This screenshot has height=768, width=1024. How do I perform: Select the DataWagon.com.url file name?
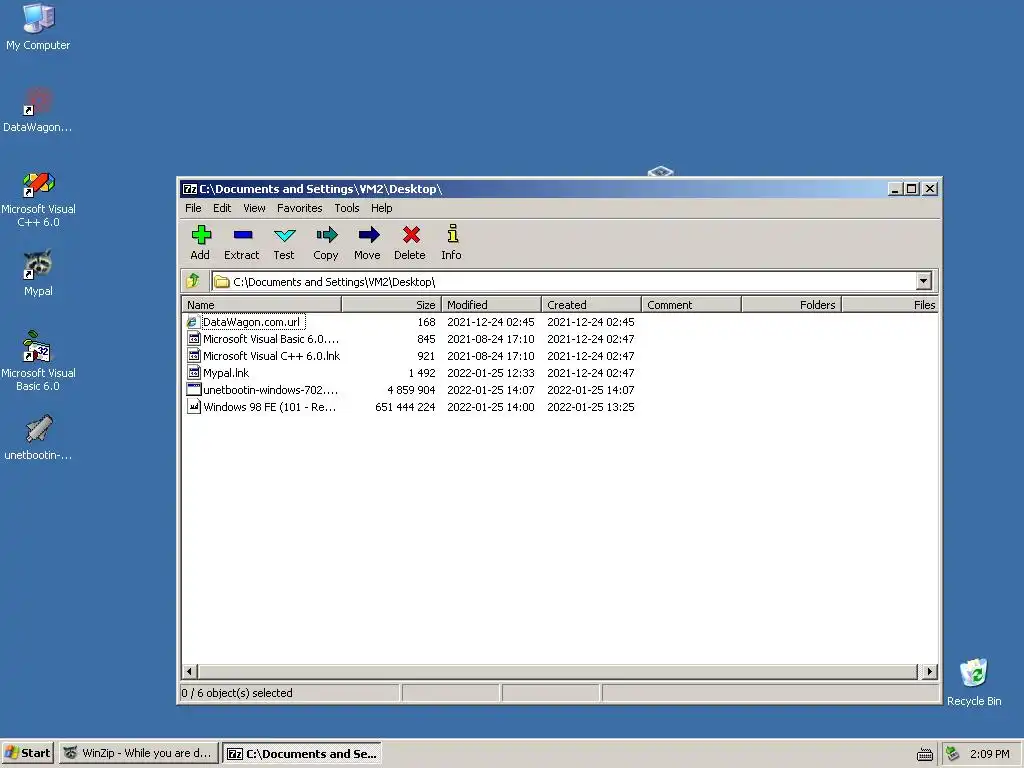[x=252, y=322]
